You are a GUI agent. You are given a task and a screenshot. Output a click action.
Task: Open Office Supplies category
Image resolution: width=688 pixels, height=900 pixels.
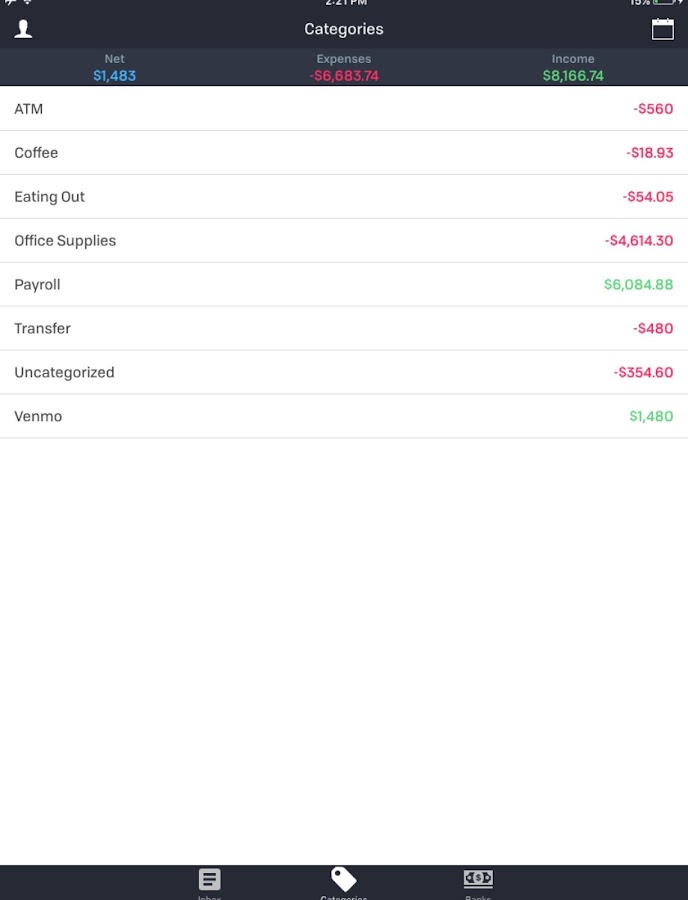[x=344, y=241]
